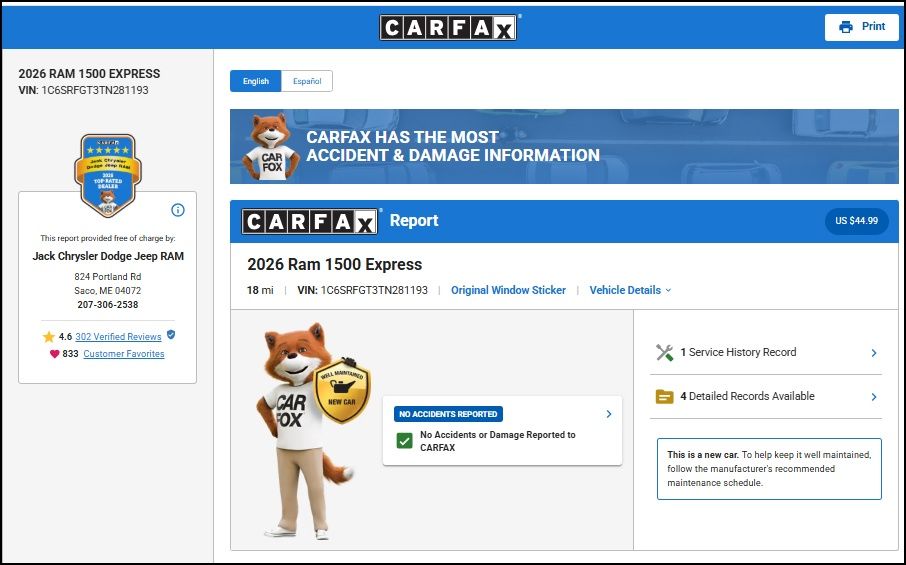
Task: Click the Car Fox accident information banner
Action: tap(564, 146)
